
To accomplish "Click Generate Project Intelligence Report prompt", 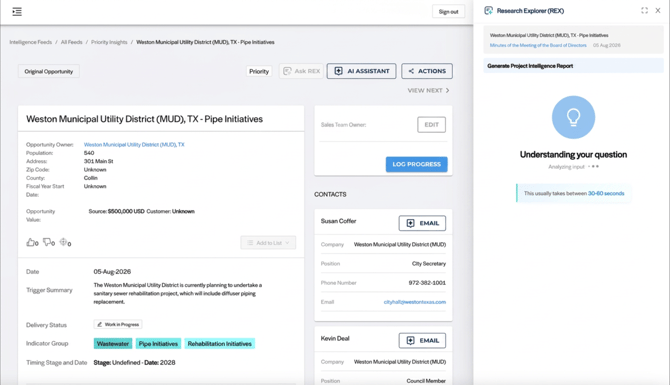I will (x=573, y=66).
